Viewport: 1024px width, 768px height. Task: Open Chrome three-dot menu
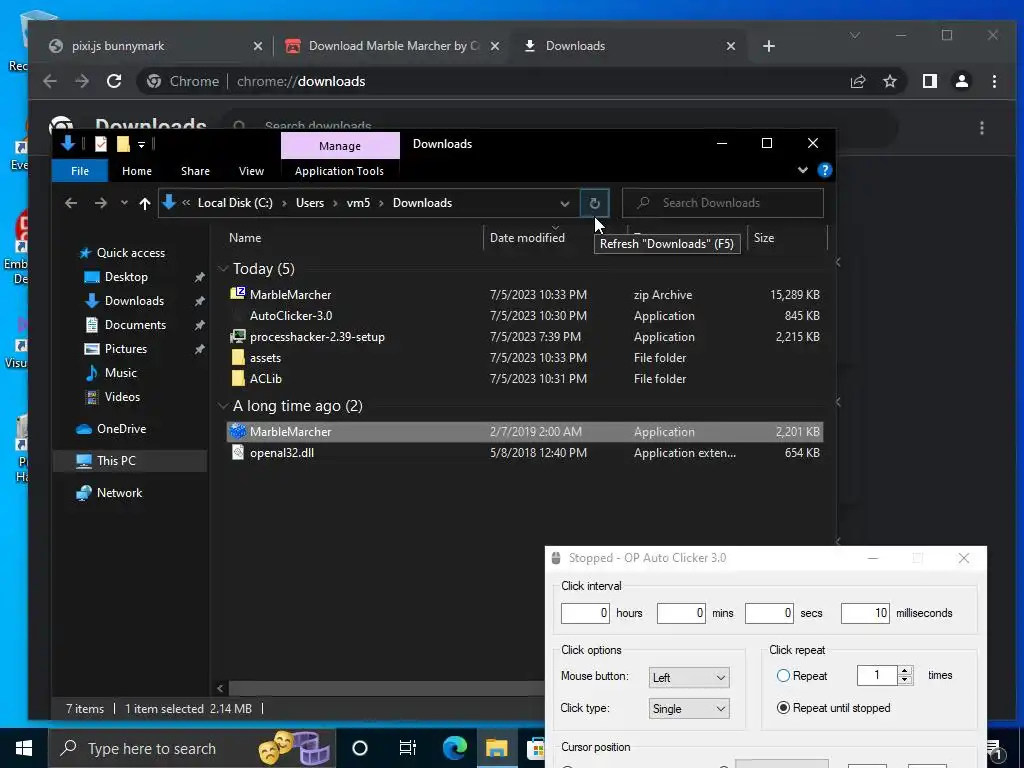click(994, 81)
